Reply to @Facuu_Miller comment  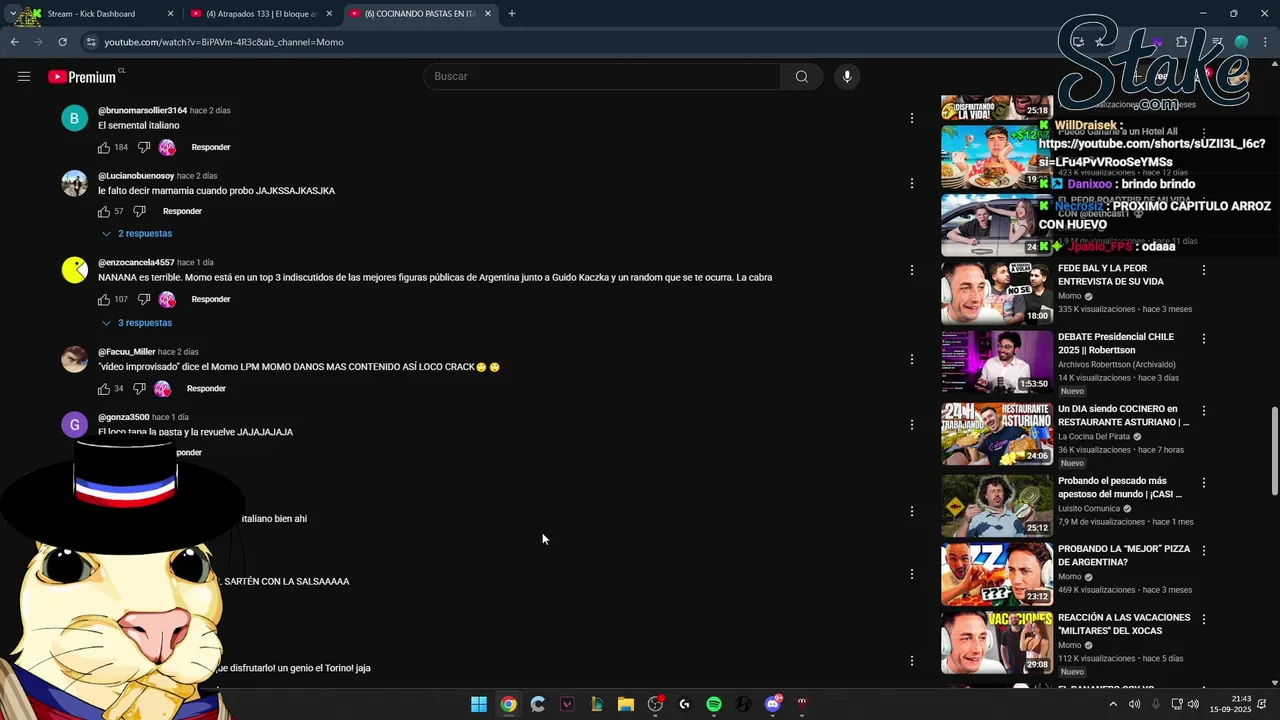pos(207,388)
